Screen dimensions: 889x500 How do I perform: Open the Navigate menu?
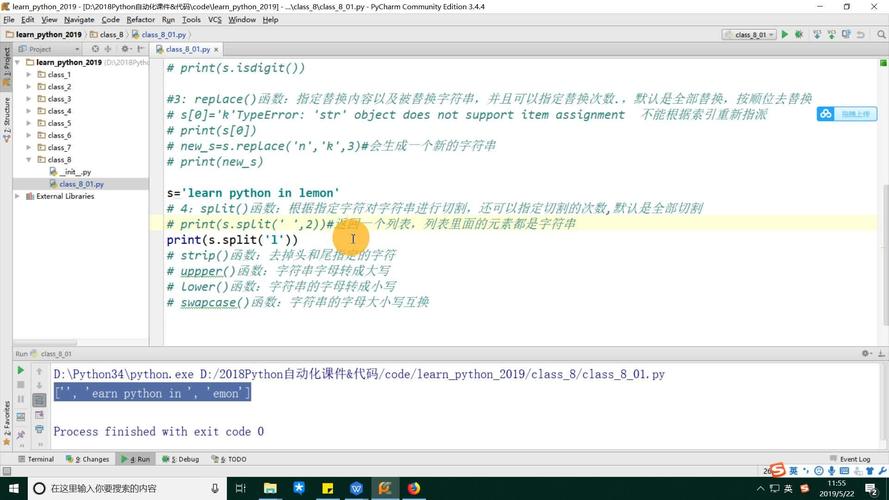79,20
